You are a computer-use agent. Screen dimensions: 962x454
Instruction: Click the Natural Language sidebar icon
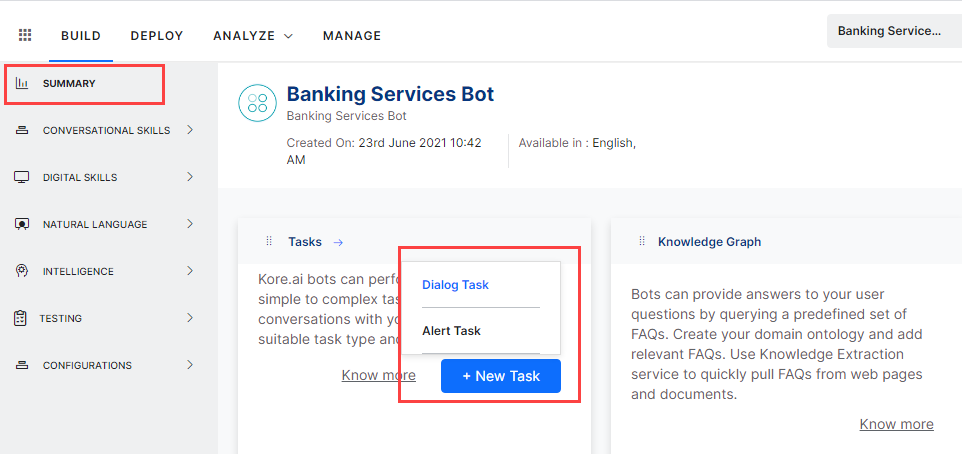click(x=22, y=224)
